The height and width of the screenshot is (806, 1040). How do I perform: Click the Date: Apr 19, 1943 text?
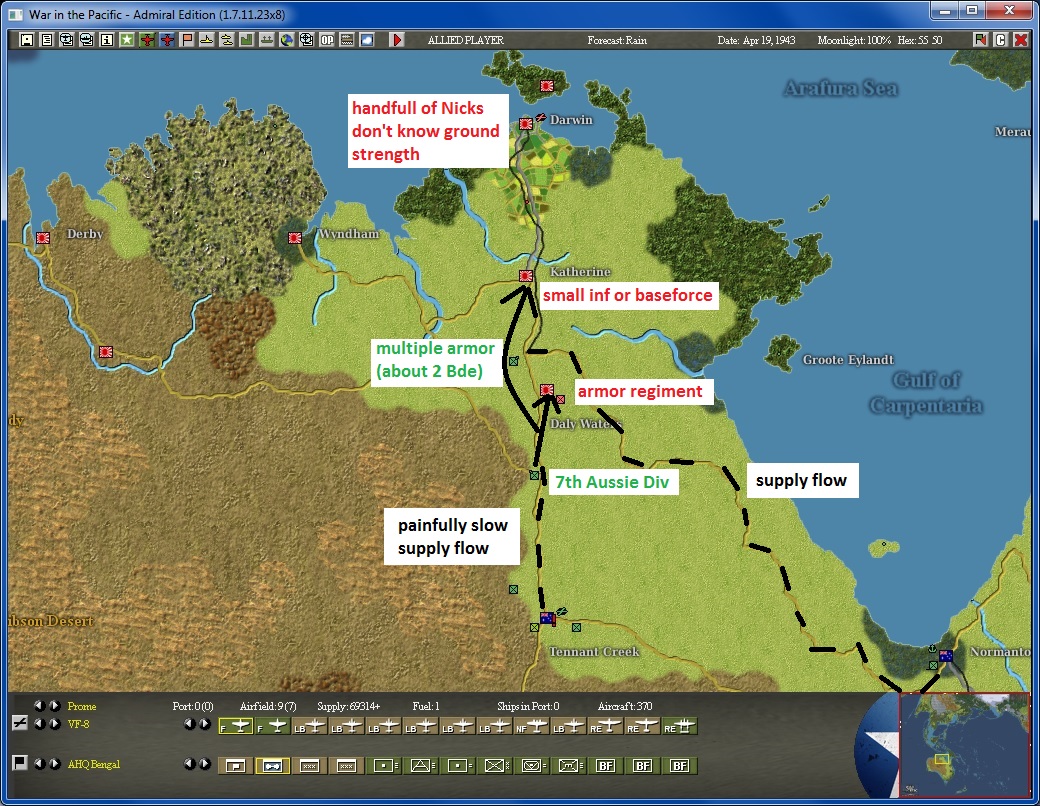click(756, 40)
